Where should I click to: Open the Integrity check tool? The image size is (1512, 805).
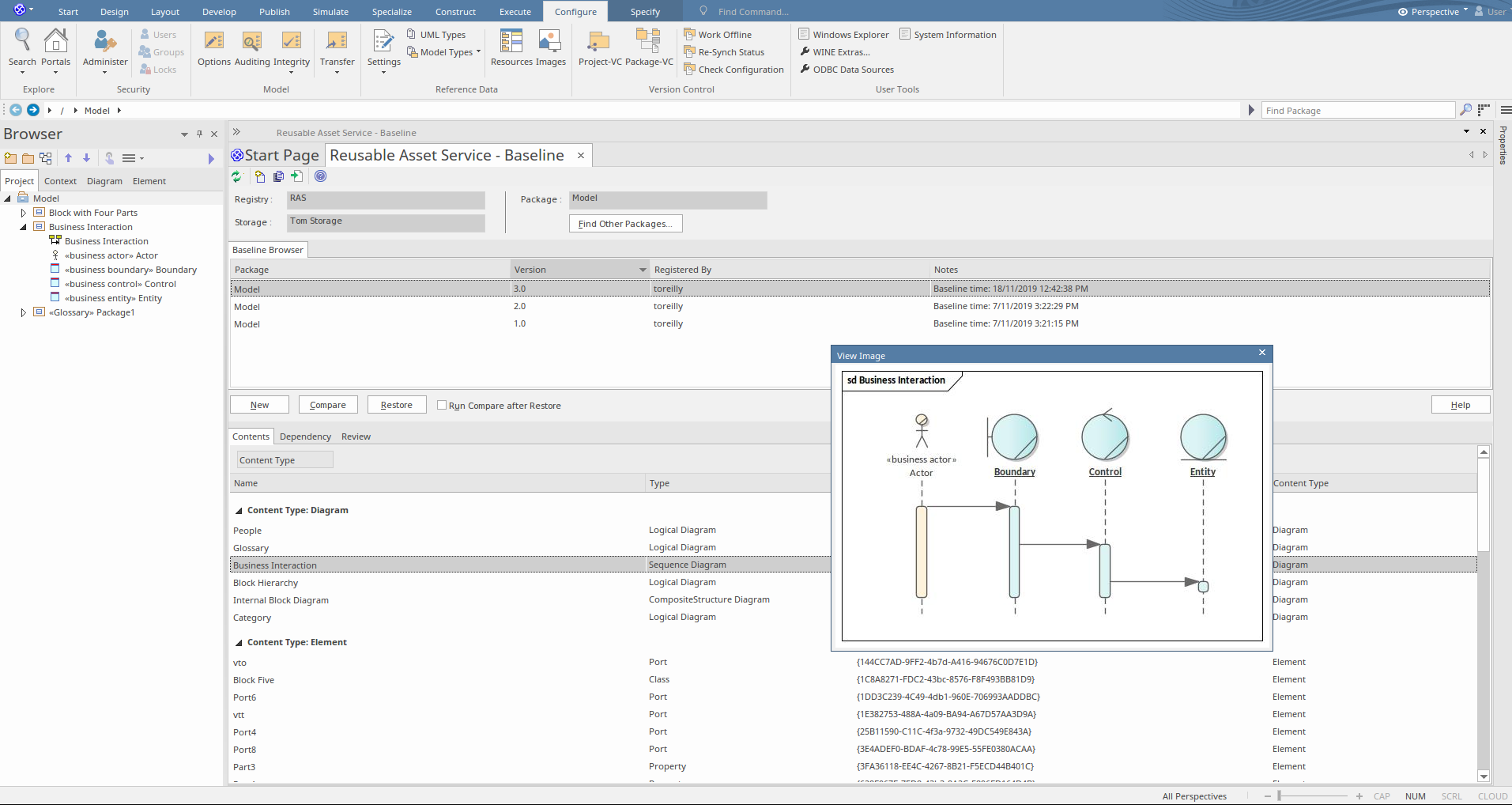291,42
